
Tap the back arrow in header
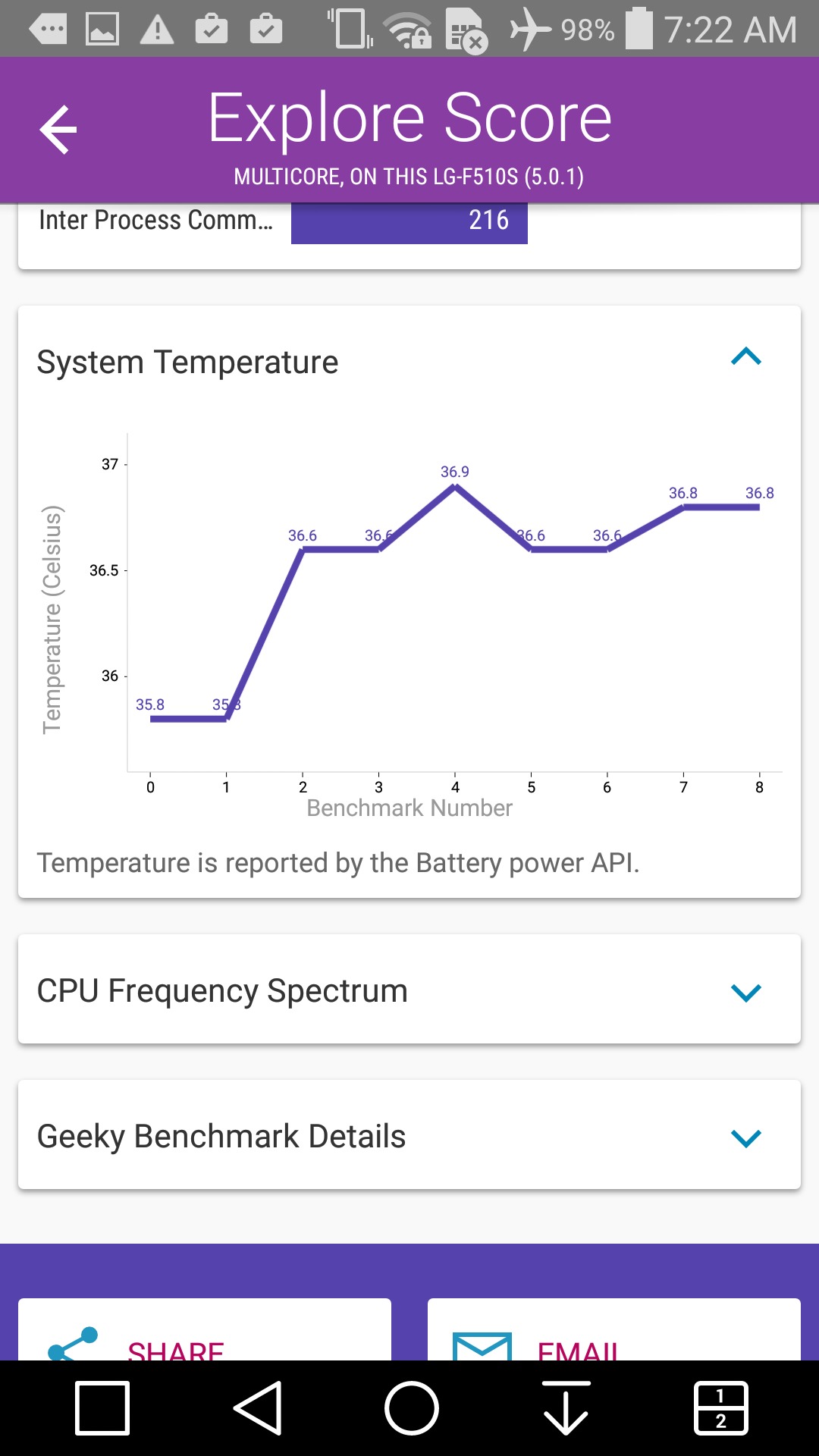pos(58,130)
